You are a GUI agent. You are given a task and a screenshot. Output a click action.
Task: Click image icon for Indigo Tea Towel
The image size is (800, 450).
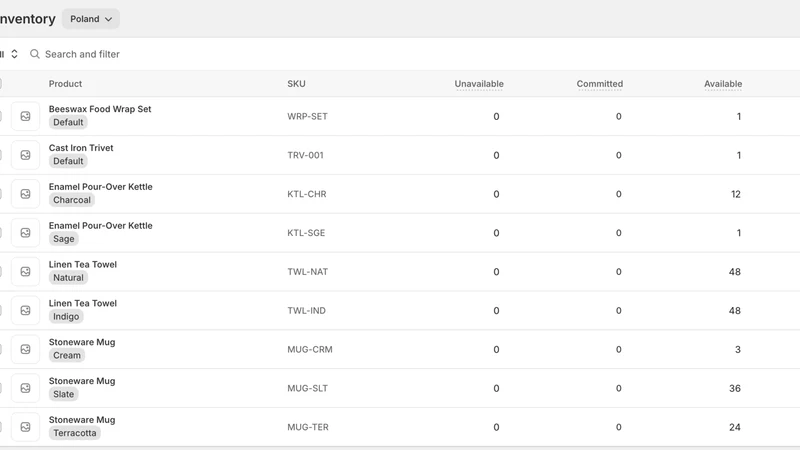click(x=26, y=310)
